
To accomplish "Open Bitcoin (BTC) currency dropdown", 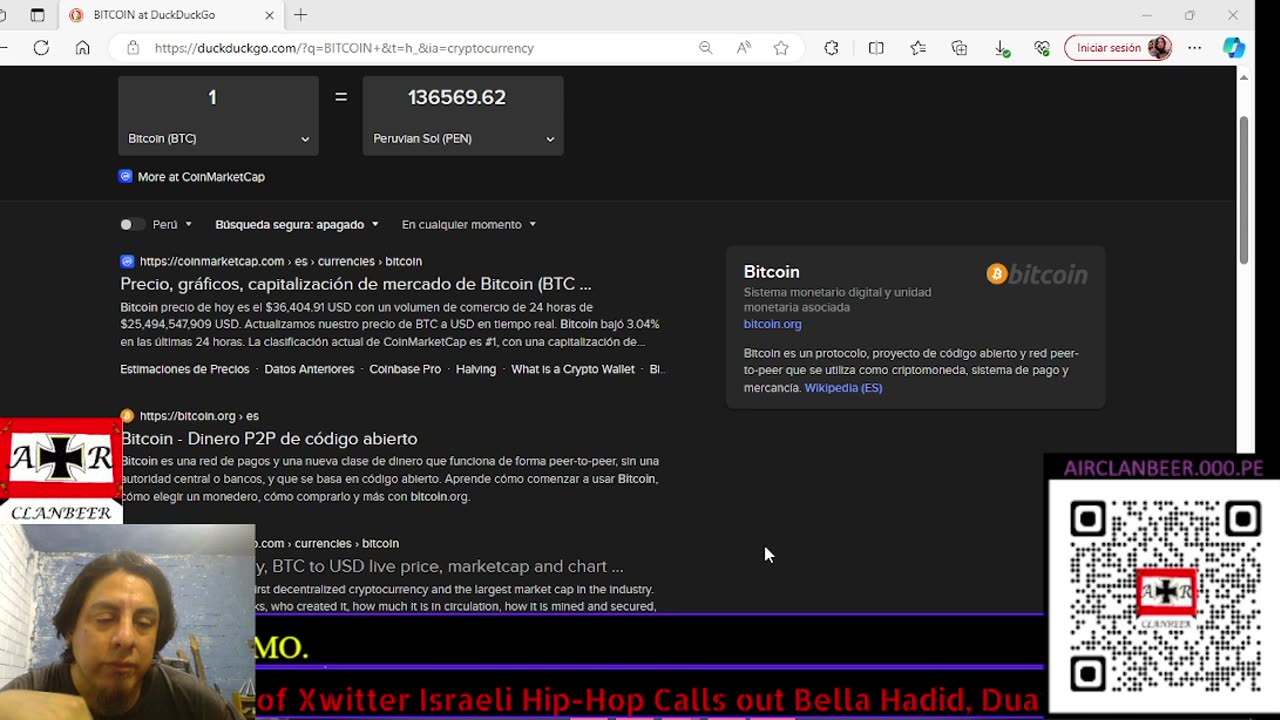I will tap(218, 139).
